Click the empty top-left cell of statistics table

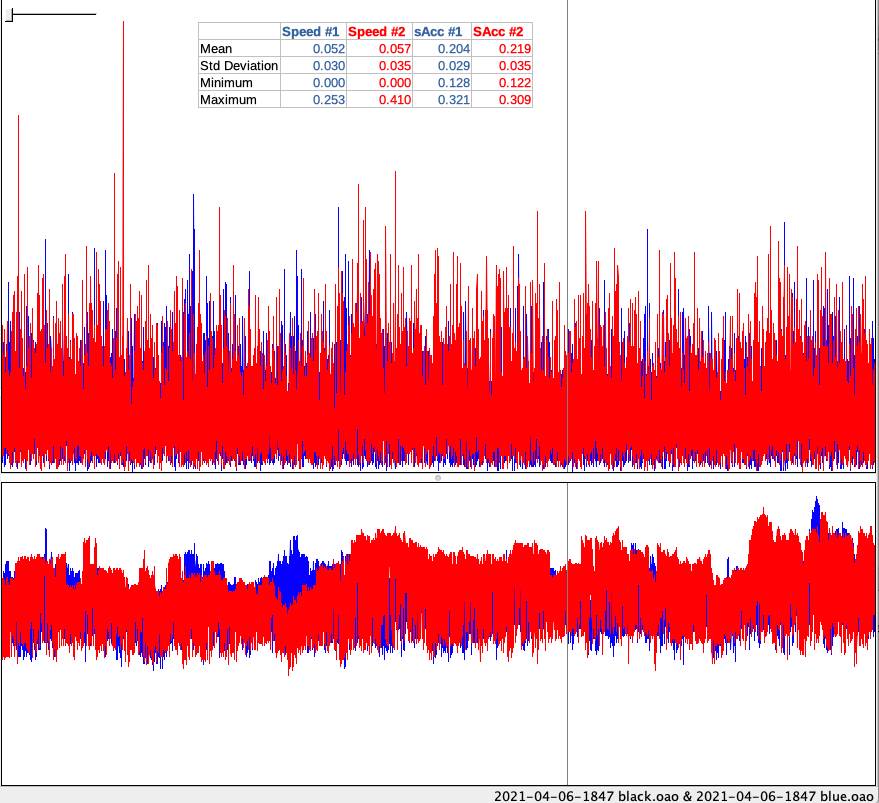coord(239,32)
